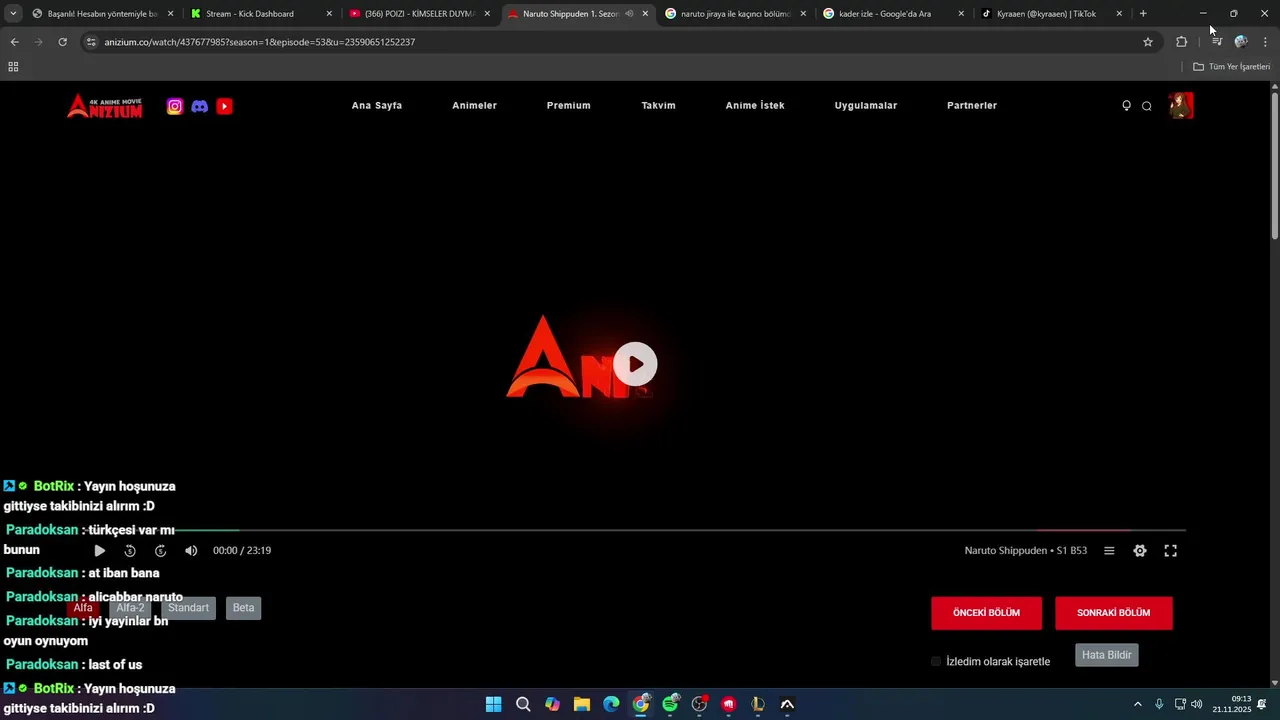Image resolution: width=1280 pixels, height=720 pixels.
Task: Open the site search magnifier icon
Action: pos(1147,106)
